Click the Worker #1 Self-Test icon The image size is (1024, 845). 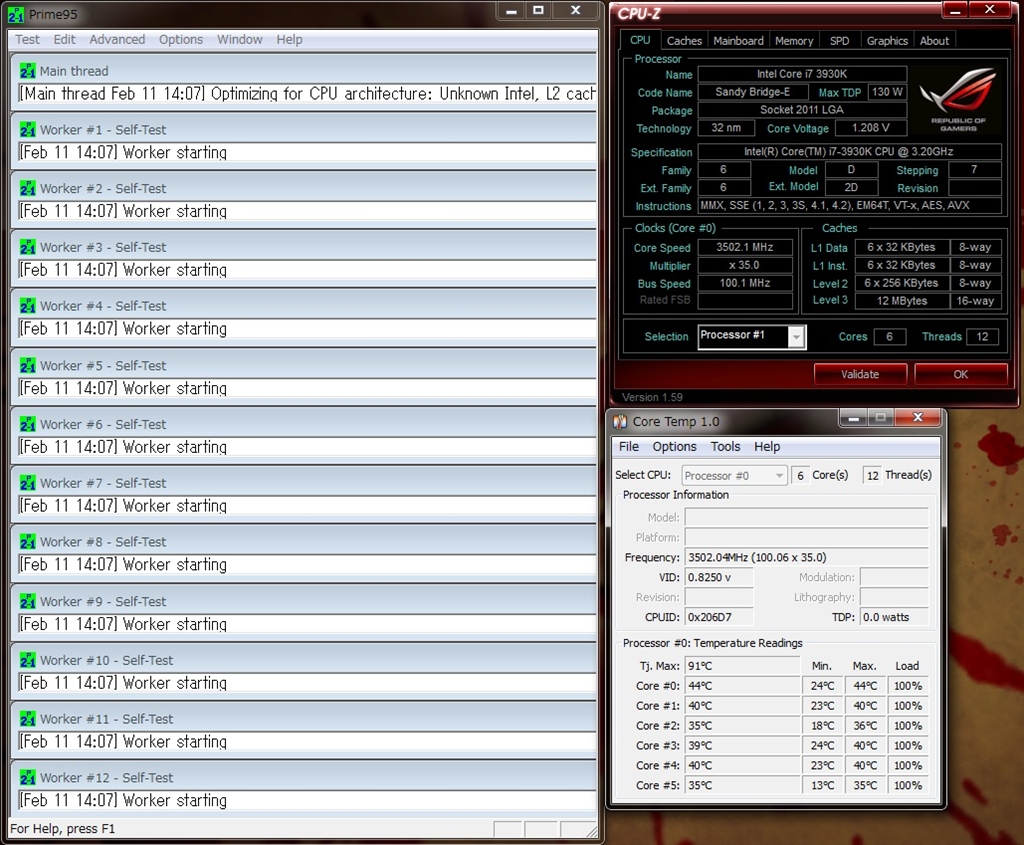pyautogui.click(x=27, y=130)
